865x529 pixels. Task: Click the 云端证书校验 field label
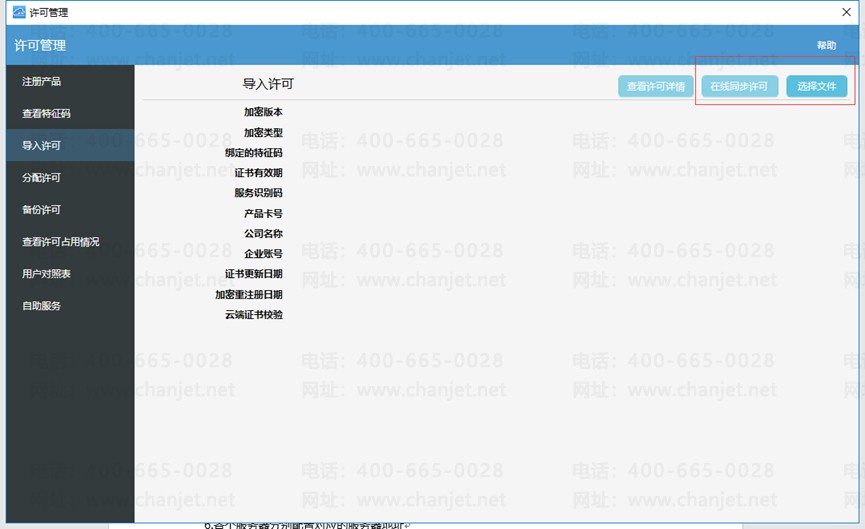coord(254,314)
